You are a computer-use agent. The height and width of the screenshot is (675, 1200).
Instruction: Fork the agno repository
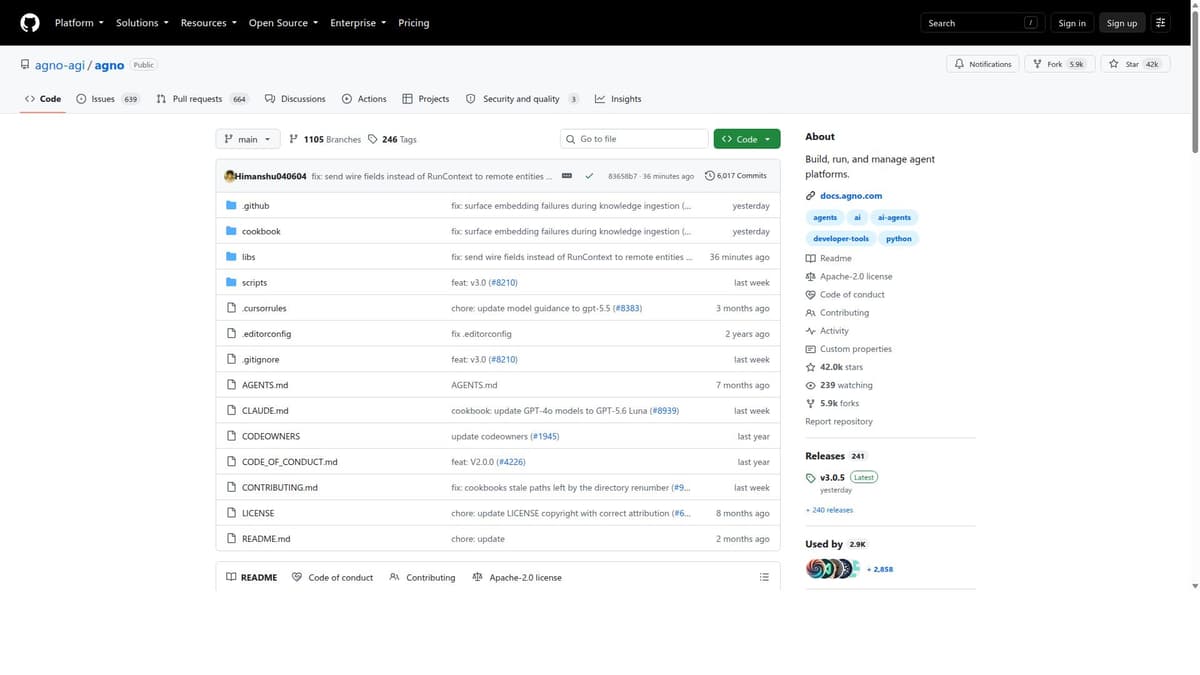point(1058,64)
